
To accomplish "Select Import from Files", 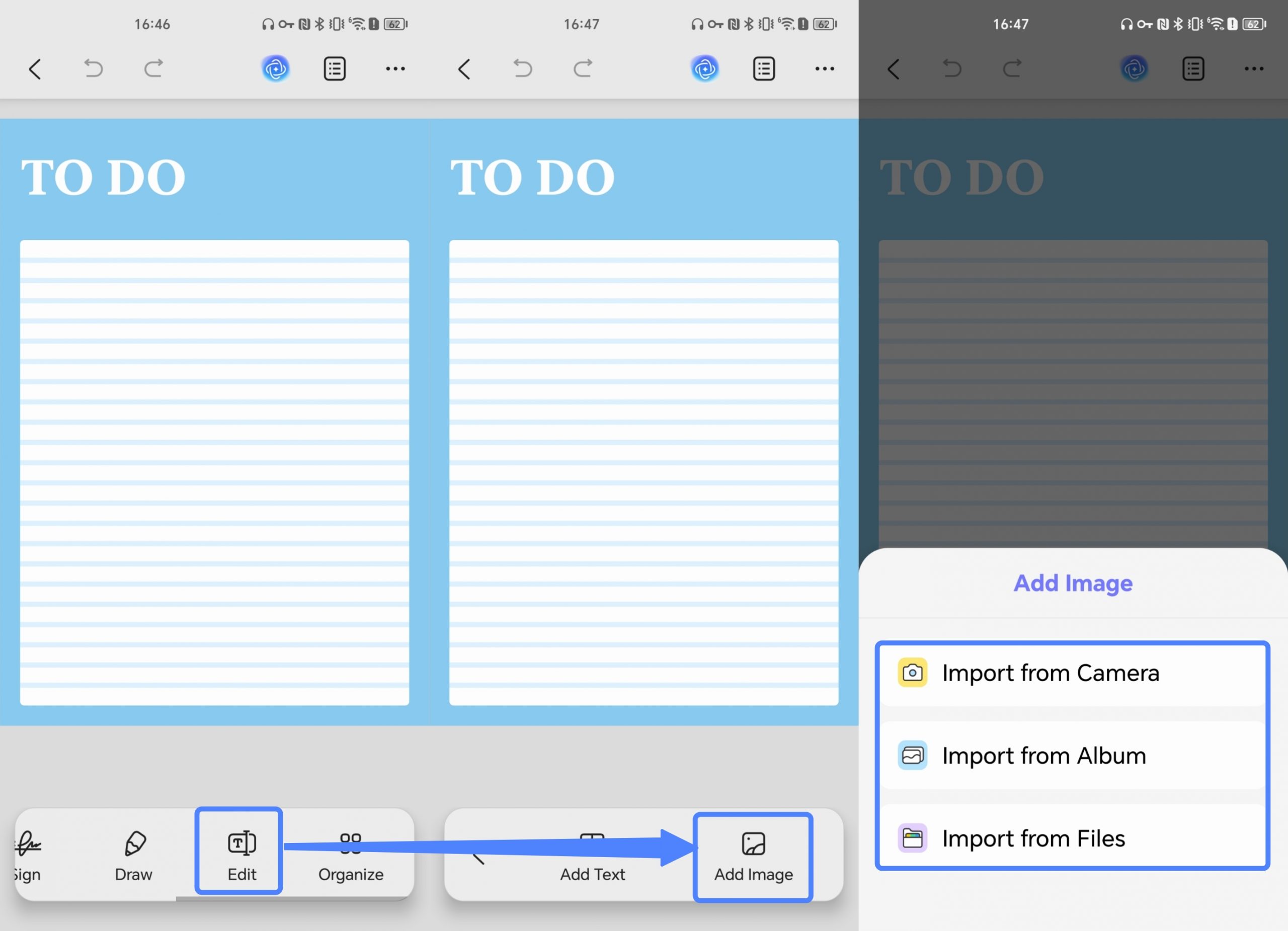I will pos(1073,838).
